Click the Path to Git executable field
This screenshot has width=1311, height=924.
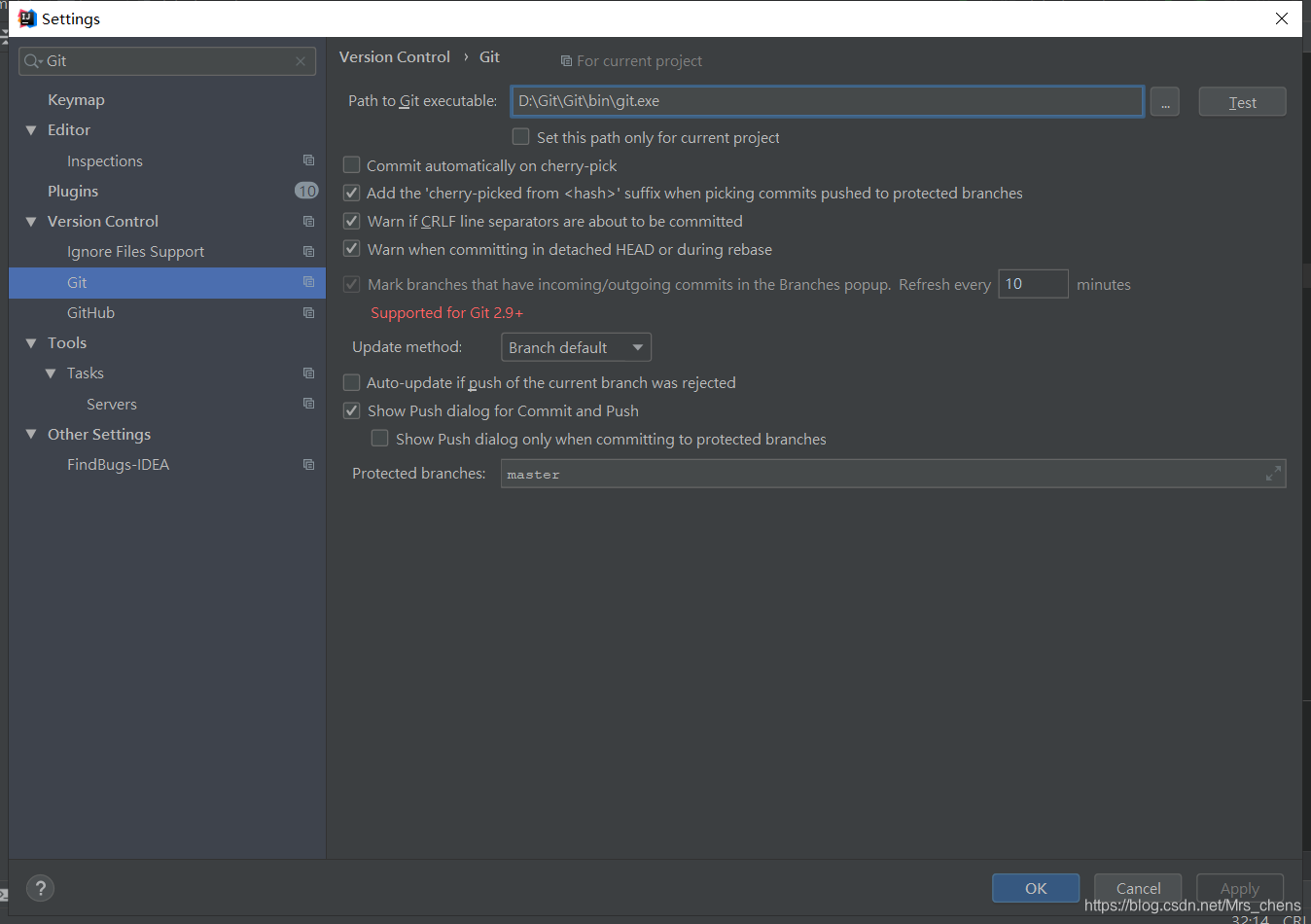click(828, 101)
